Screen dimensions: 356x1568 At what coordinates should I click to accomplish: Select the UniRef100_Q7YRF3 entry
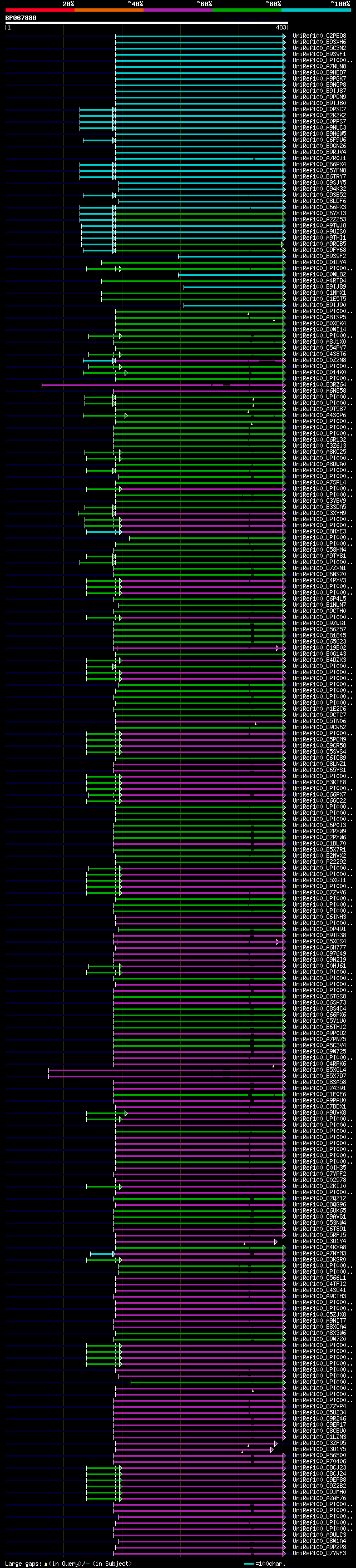click(319, 1554)
